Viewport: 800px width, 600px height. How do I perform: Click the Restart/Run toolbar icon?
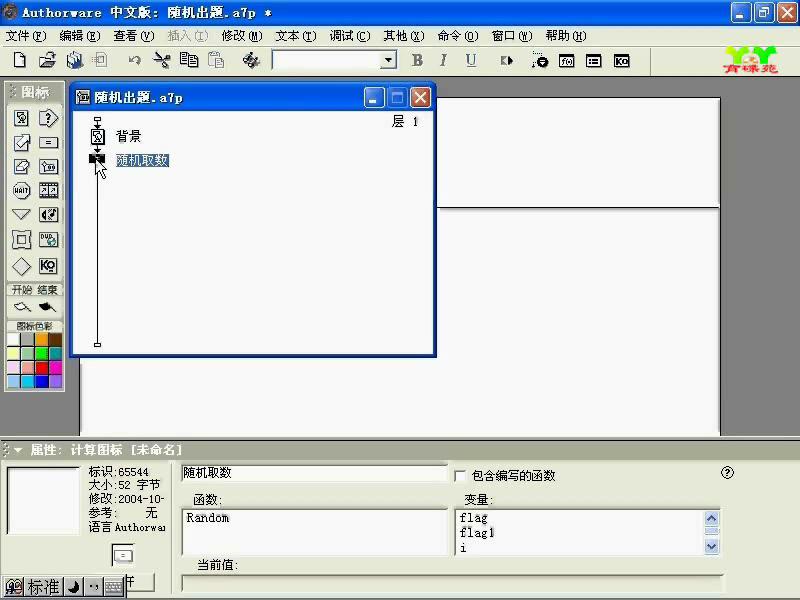(x=506, y=61)
